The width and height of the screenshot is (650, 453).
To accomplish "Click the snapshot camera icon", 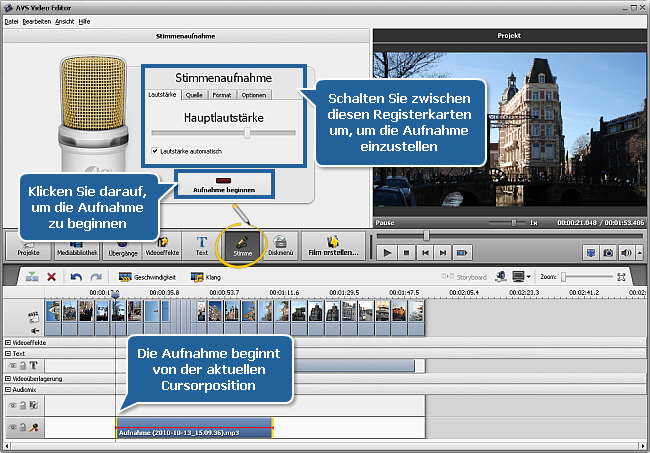I will [x=607, y=253].
